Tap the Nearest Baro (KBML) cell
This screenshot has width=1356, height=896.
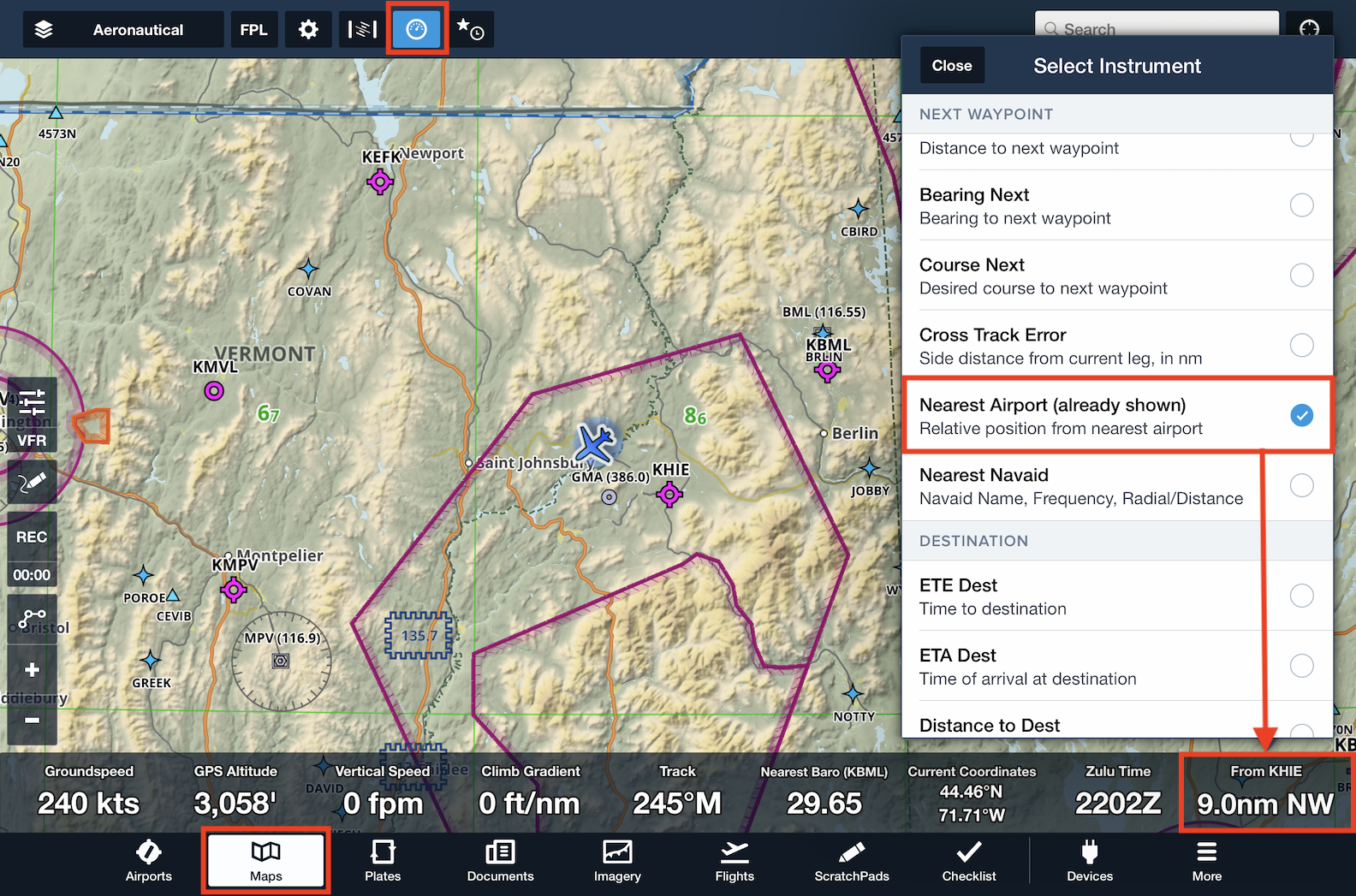click(x=824, y=792)
